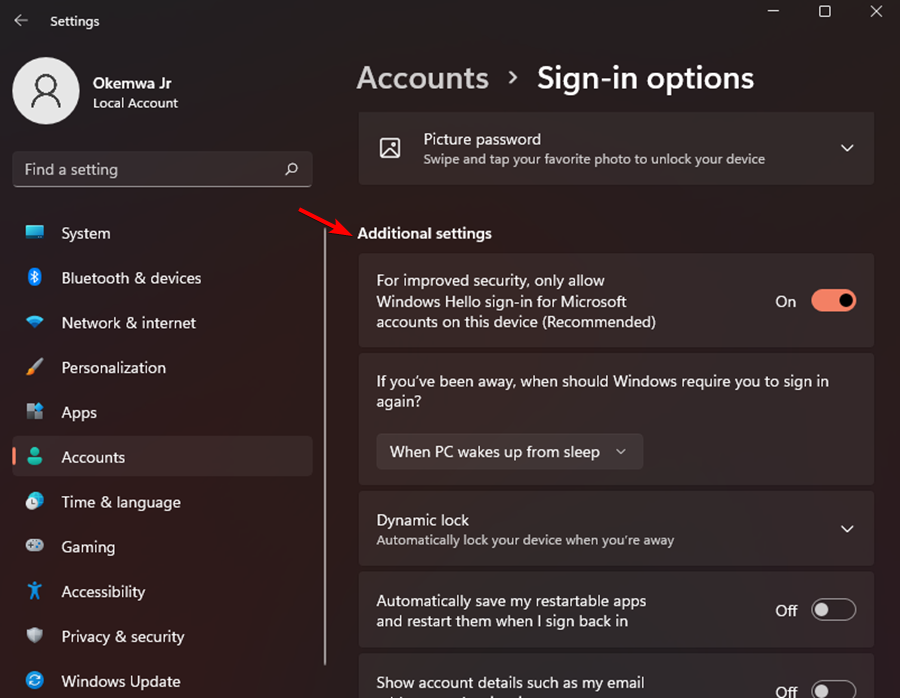Turn on show account details toggle
Screen dimensions: 900x698
[833, 690]
